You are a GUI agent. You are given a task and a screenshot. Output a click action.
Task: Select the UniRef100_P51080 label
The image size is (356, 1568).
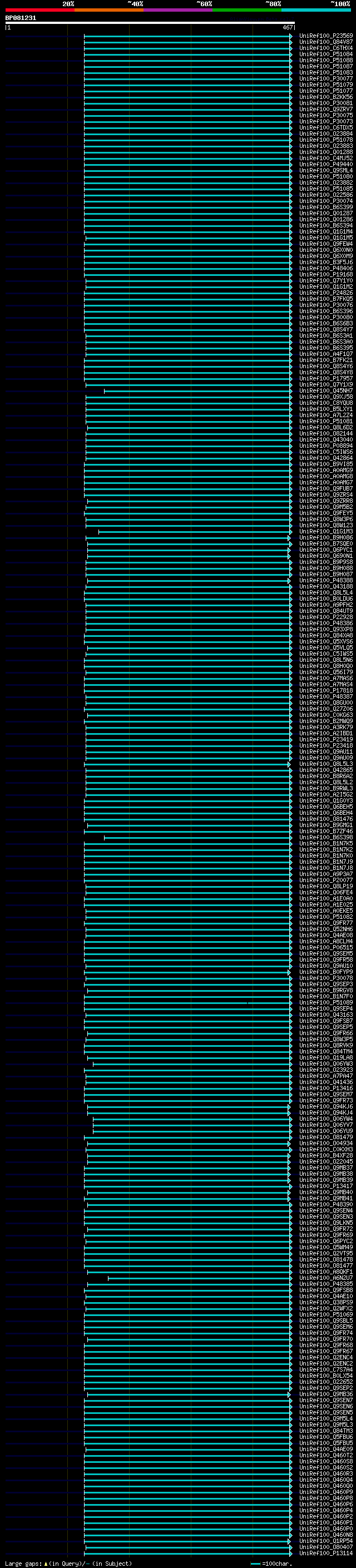pyautogui.click(x=325, y=176)
